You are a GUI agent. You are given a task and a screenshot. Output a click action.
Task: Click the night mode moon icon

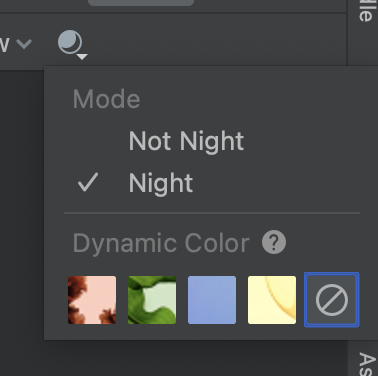(70, 42)
